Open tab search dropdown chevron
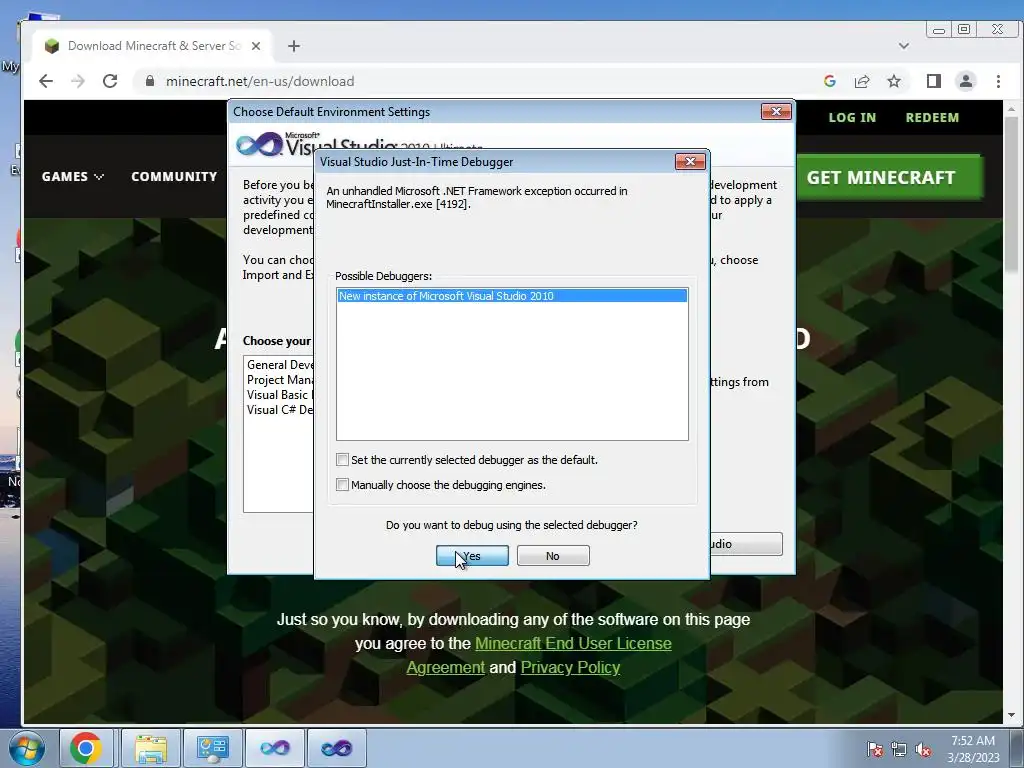 [904, 46]
